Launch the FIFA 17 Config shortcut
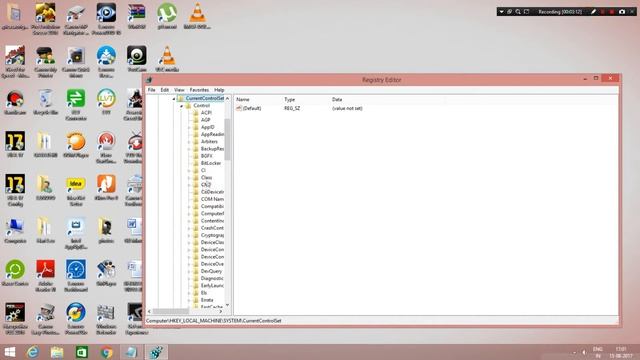The image size is (640, 360). point(15,190)
